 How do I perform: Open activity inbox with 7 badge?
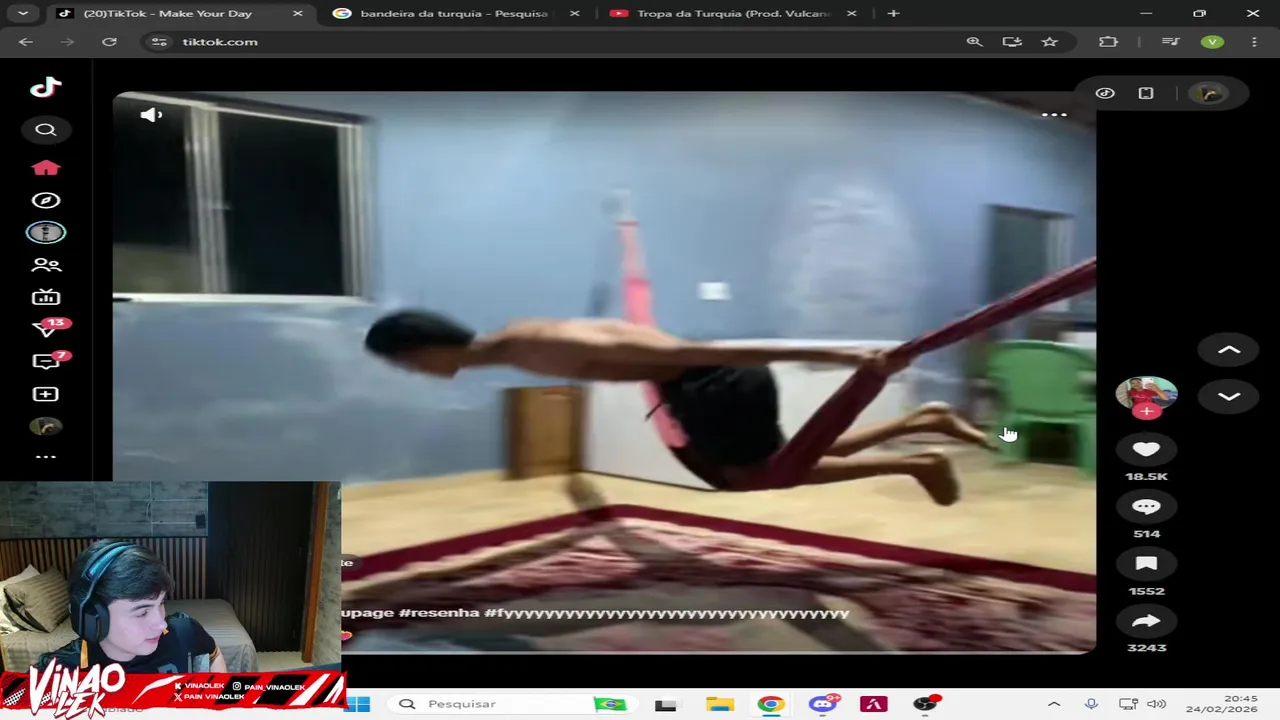coord(47,361)
